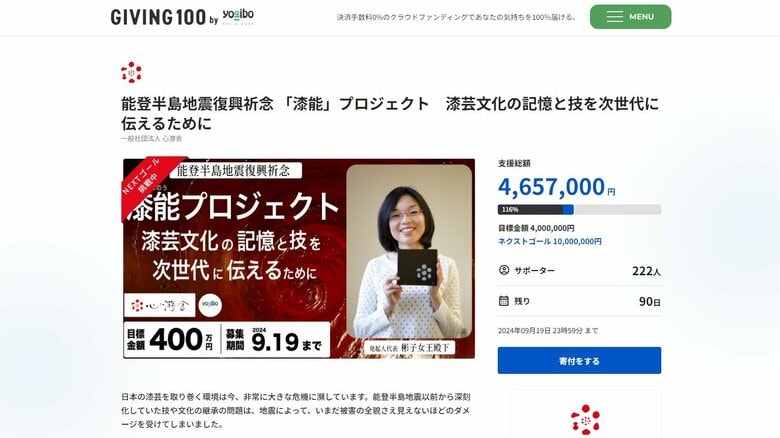Open the 一般社団法人 心游舎 organizer link
This screenshot has width=780, height=438.
click(x=152, y=138)
